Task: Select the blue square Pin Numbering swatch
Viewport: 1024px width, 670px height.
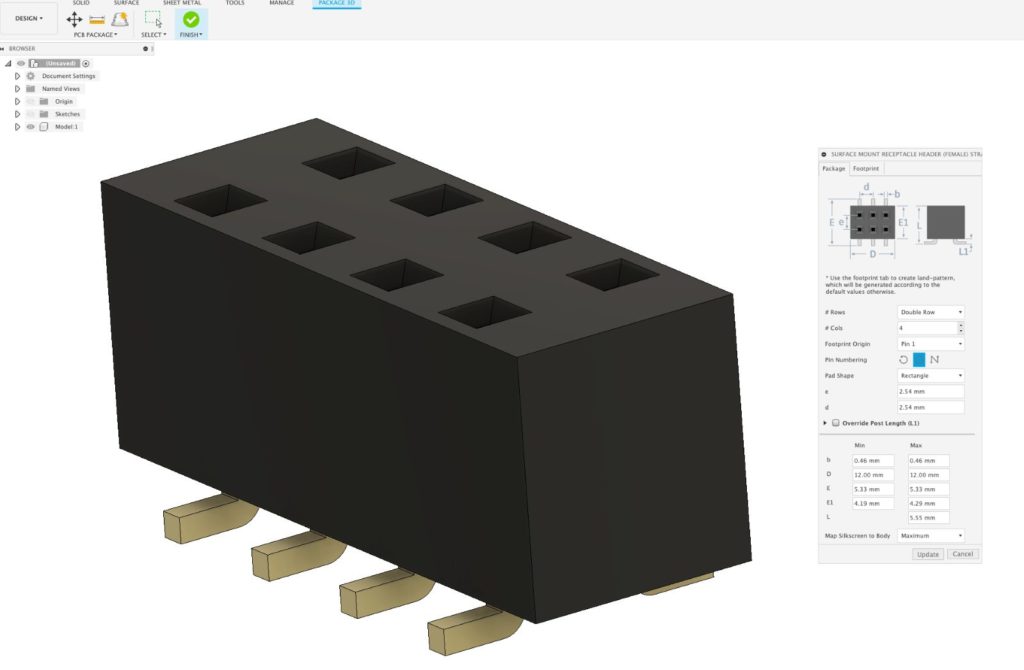Action: click(919, 359)
